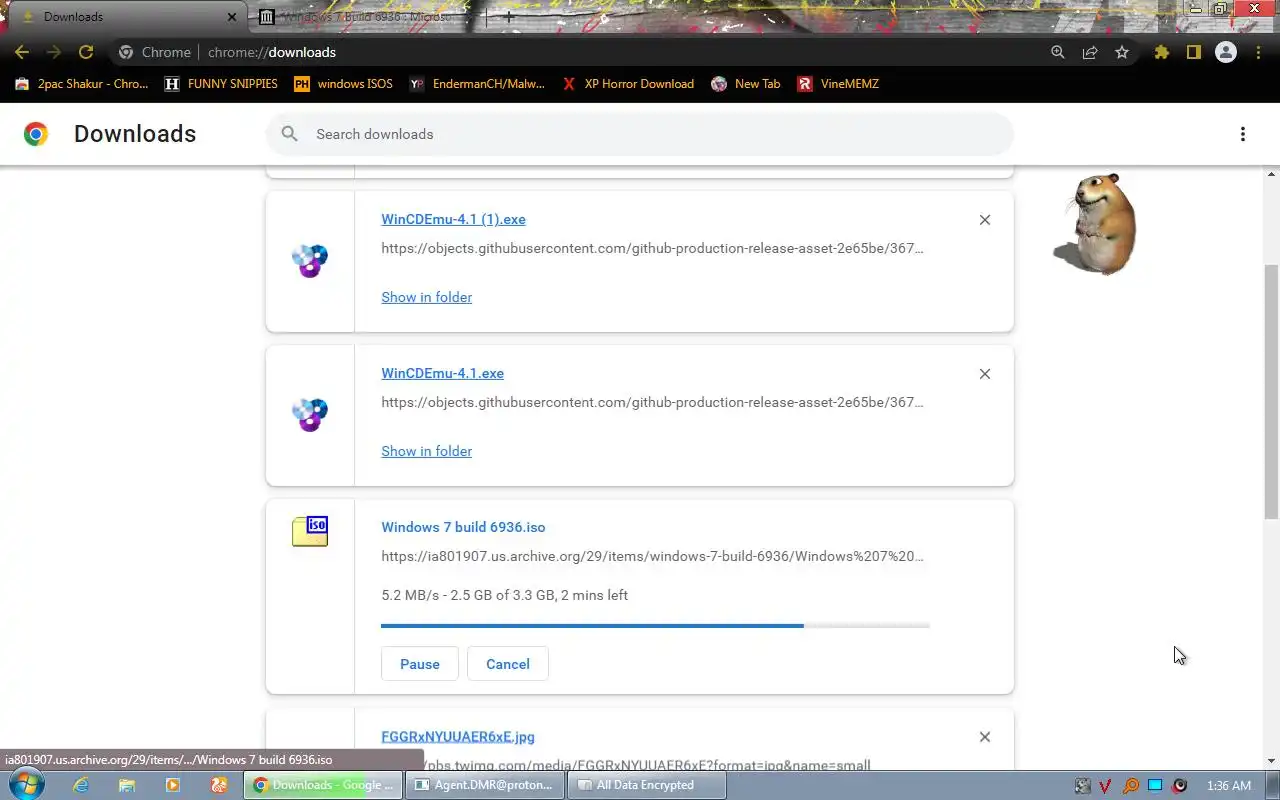1280x800 pixels.
Task: Open the Chrome profile avatar
Action: [x=1226, y=52]
